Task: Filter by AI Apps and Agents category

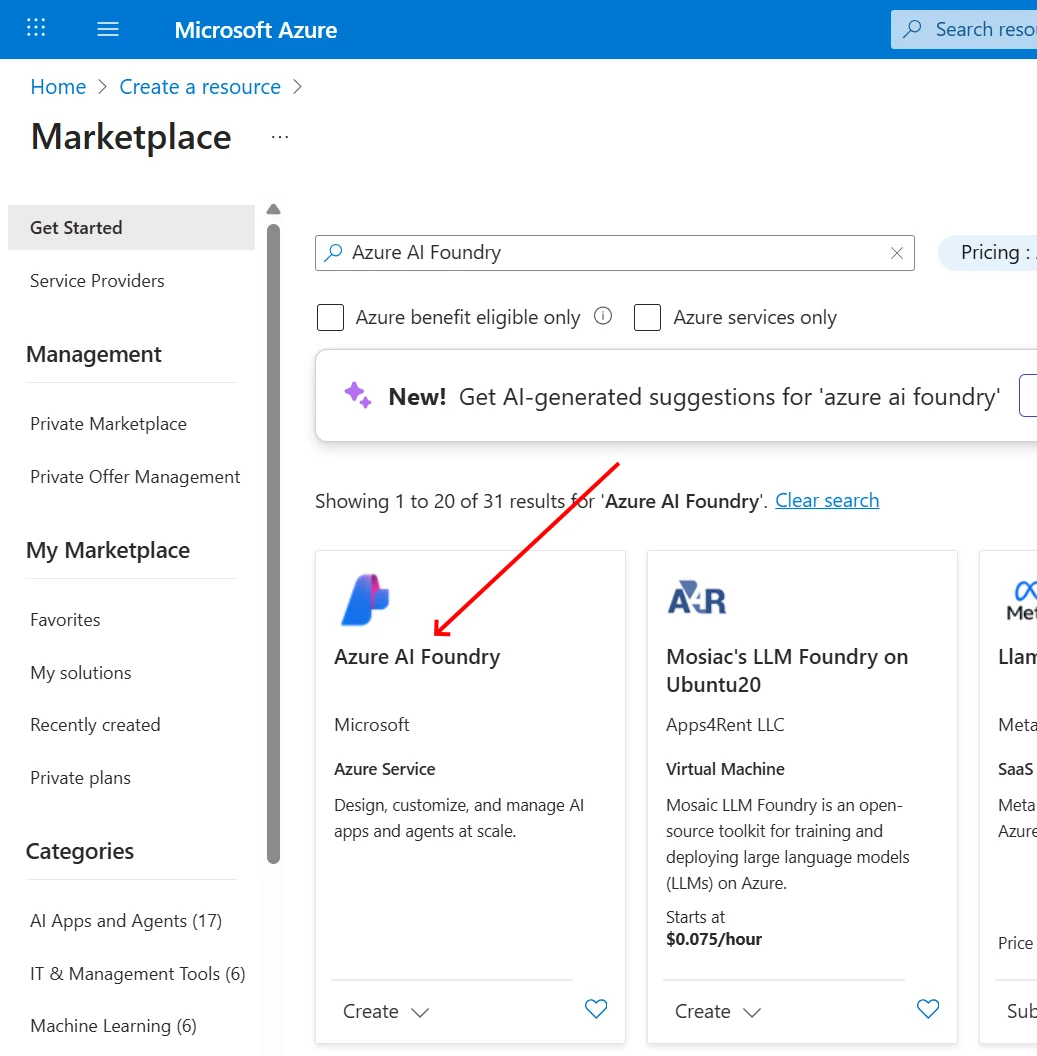Action: (126, 921)
